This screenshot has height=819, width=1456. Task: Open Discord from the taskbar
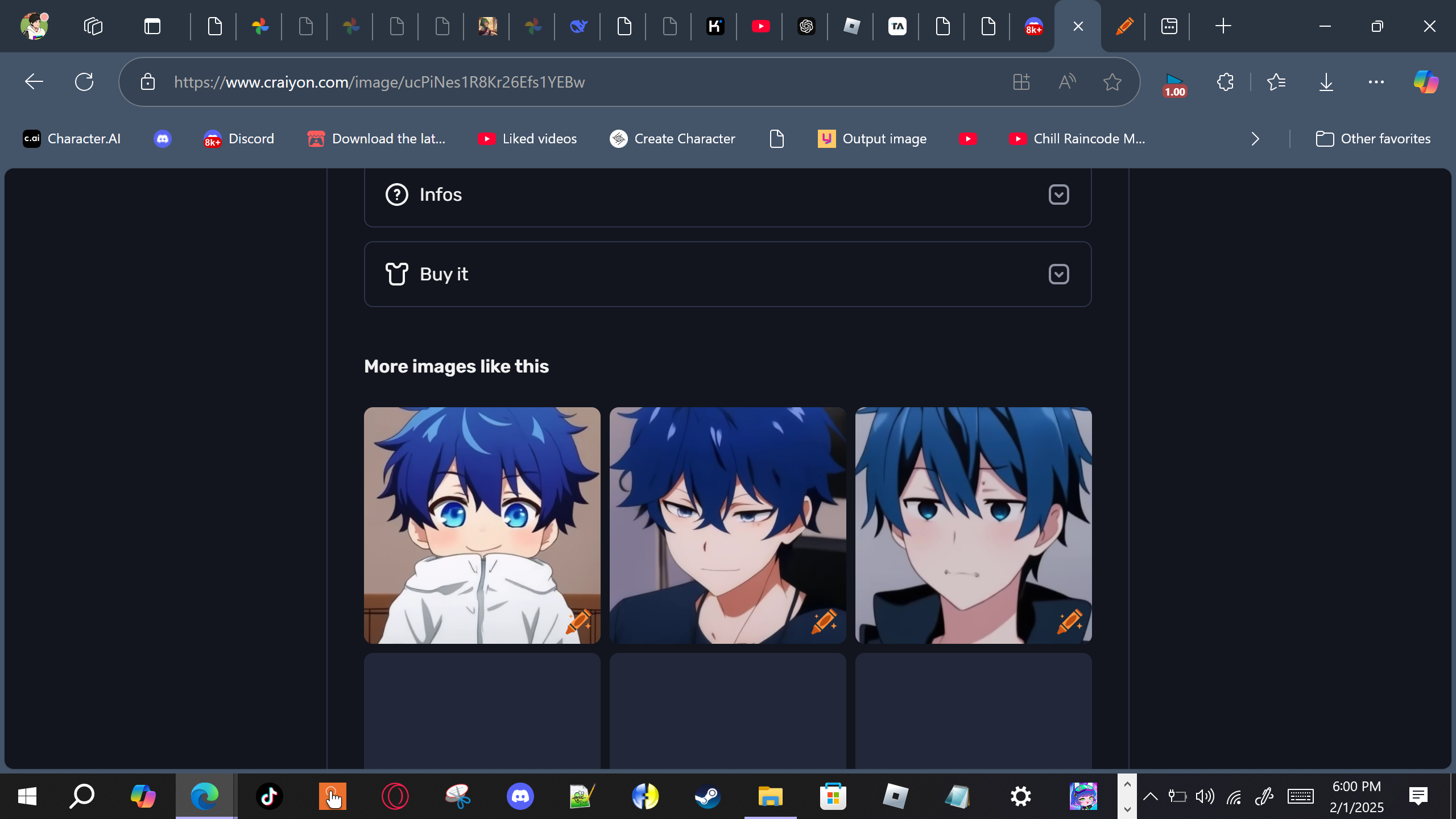520,796
